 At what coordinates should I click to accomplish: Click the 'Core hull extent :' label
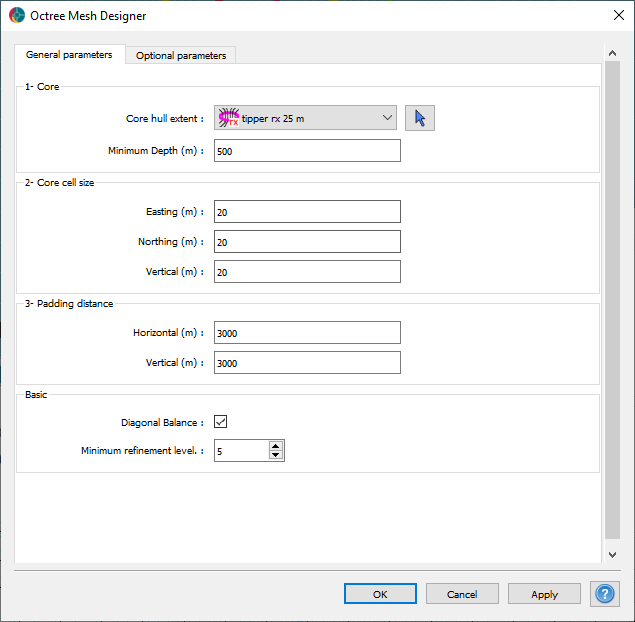165,119
